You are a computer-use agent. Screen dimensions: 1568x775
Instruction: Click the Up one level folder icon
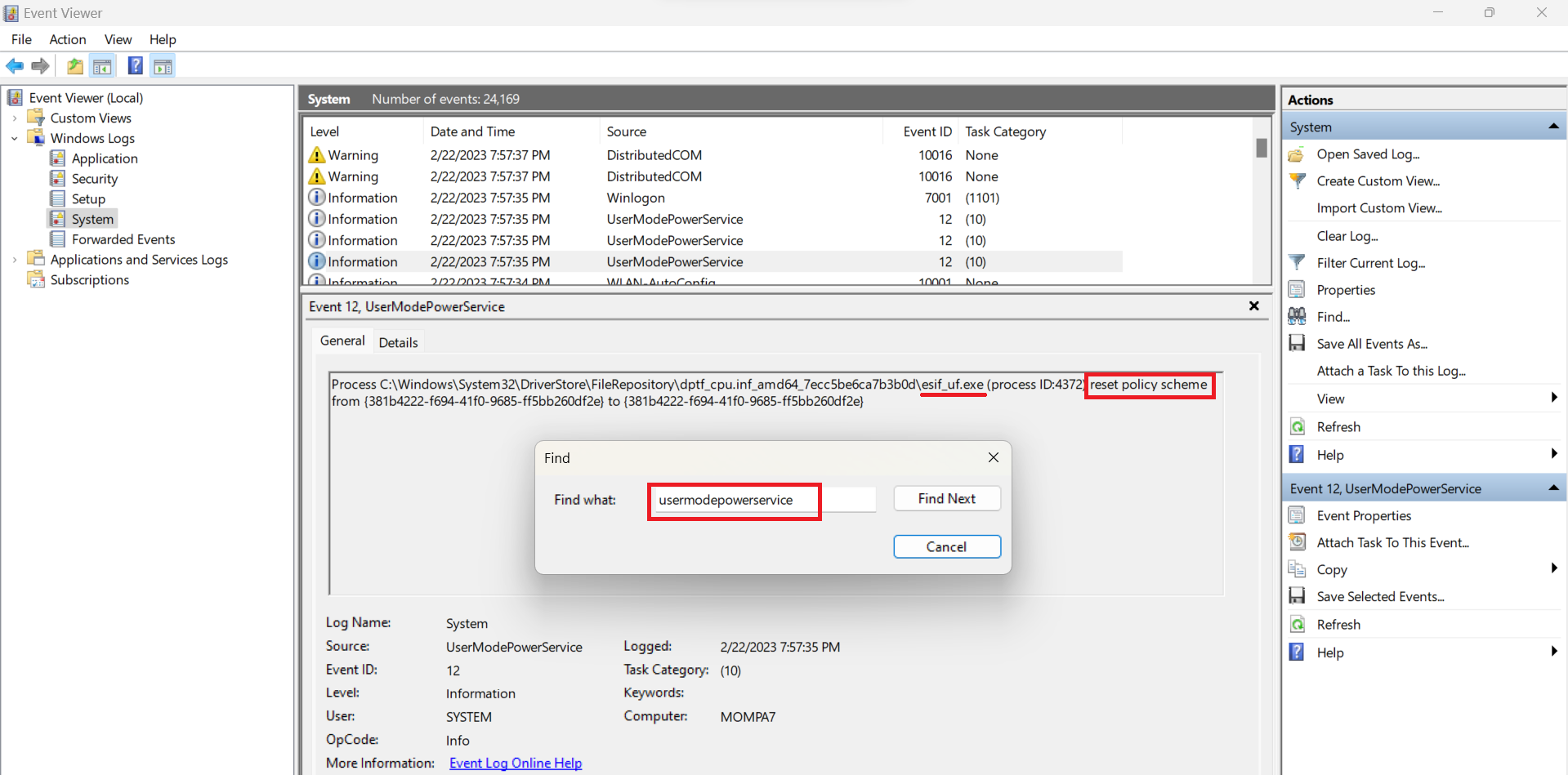pyautogui.click(x=74, y=66)
